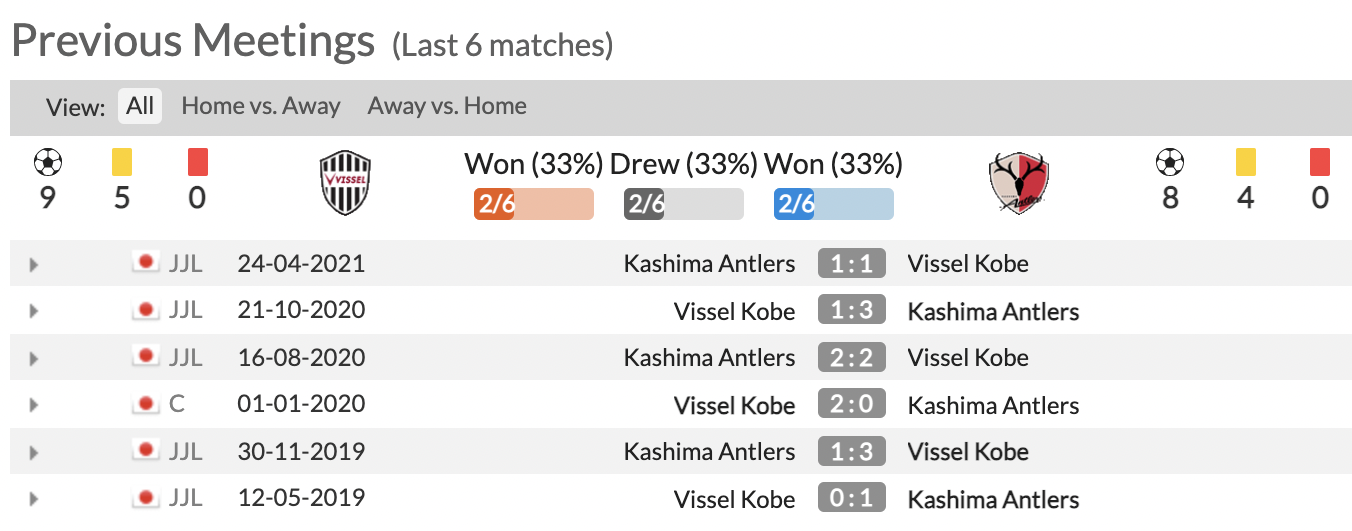Click Japan flag on 24-04-2021 row
This screenshot has height=531, width=1352.
point(146,263)
